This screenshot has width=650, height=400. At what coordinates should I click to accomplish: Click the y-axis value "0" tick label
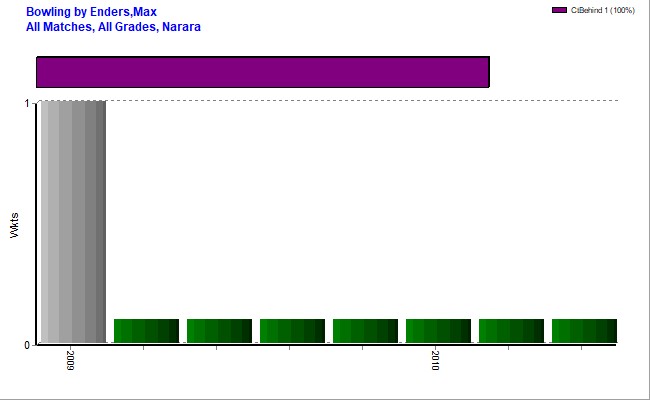(x=27, y=345)
